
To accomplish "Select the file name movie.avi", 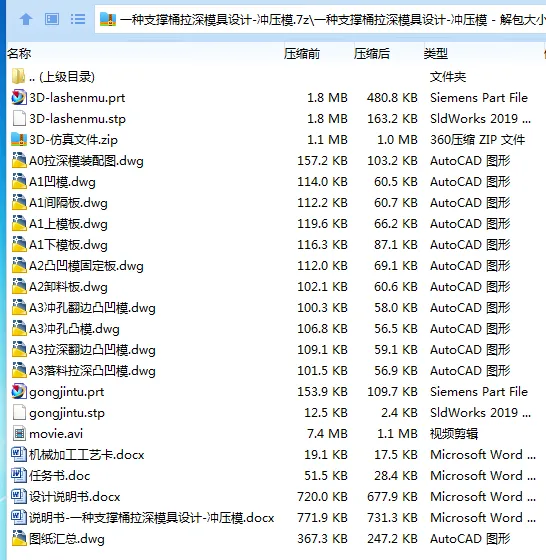I will [56, 434].
